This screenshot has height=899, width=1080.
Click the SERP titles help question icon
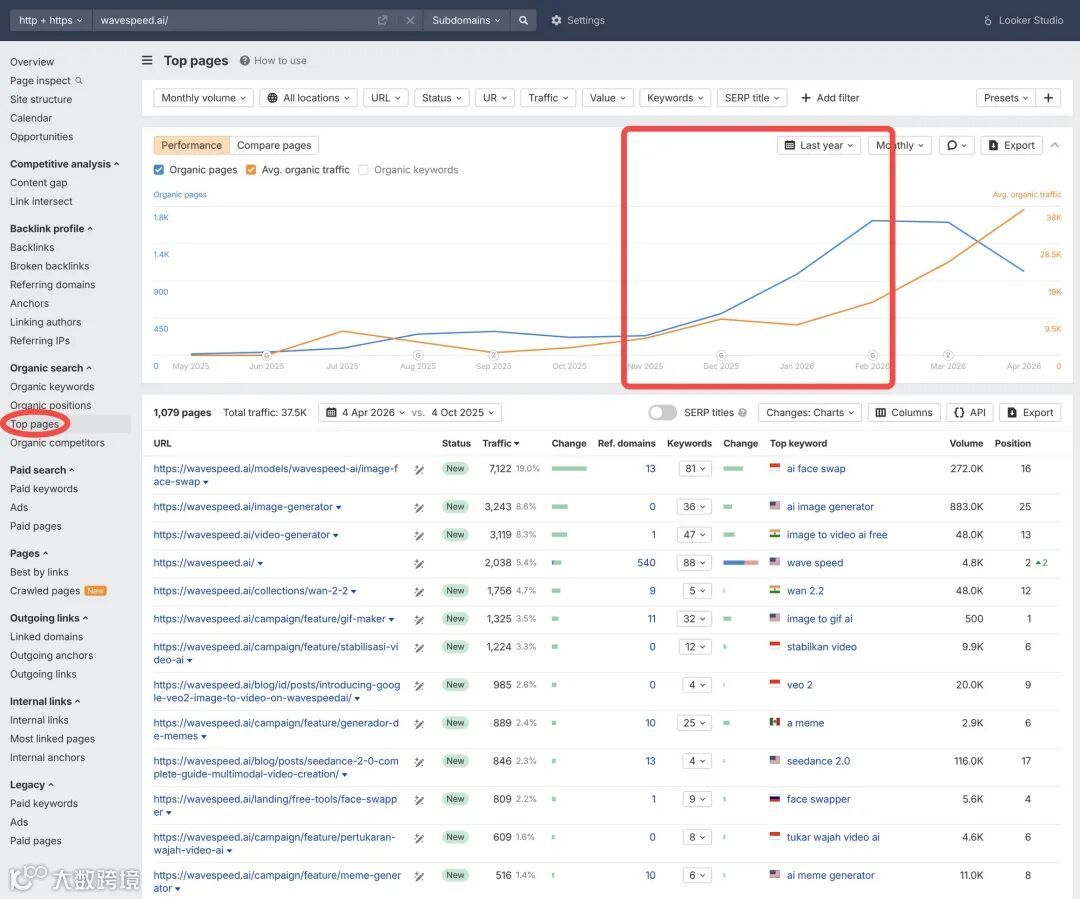(742, 413)
